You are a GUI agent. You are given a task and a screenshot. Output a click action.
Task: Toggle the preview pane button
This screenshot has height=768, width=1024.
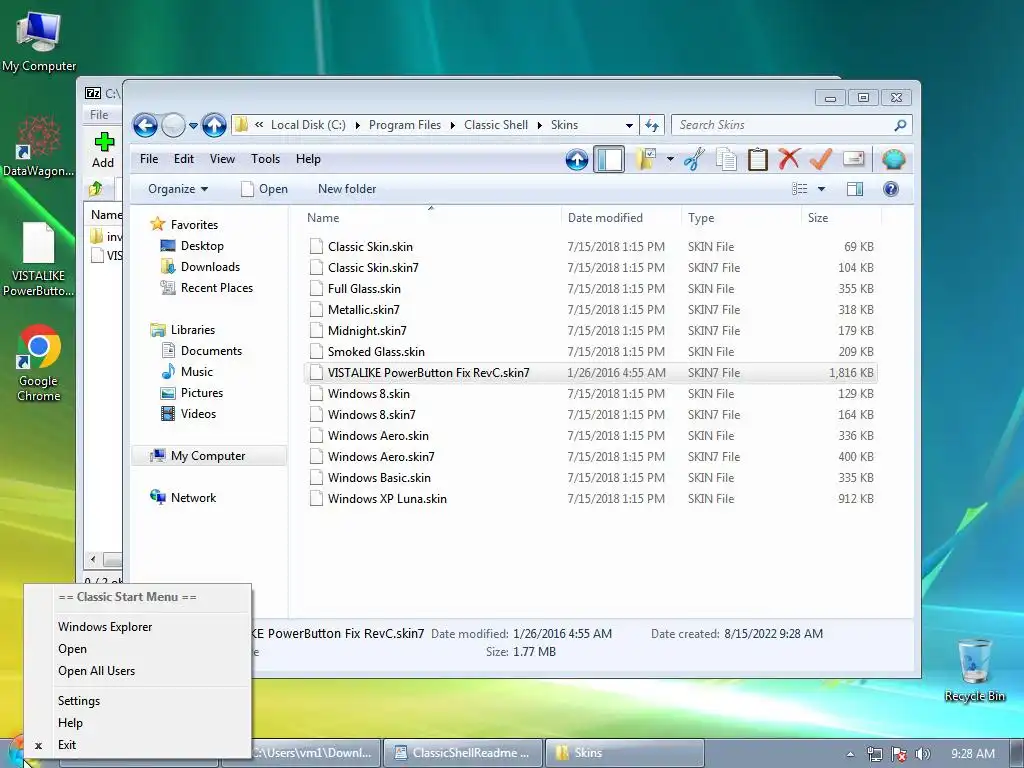coord(854,189)
